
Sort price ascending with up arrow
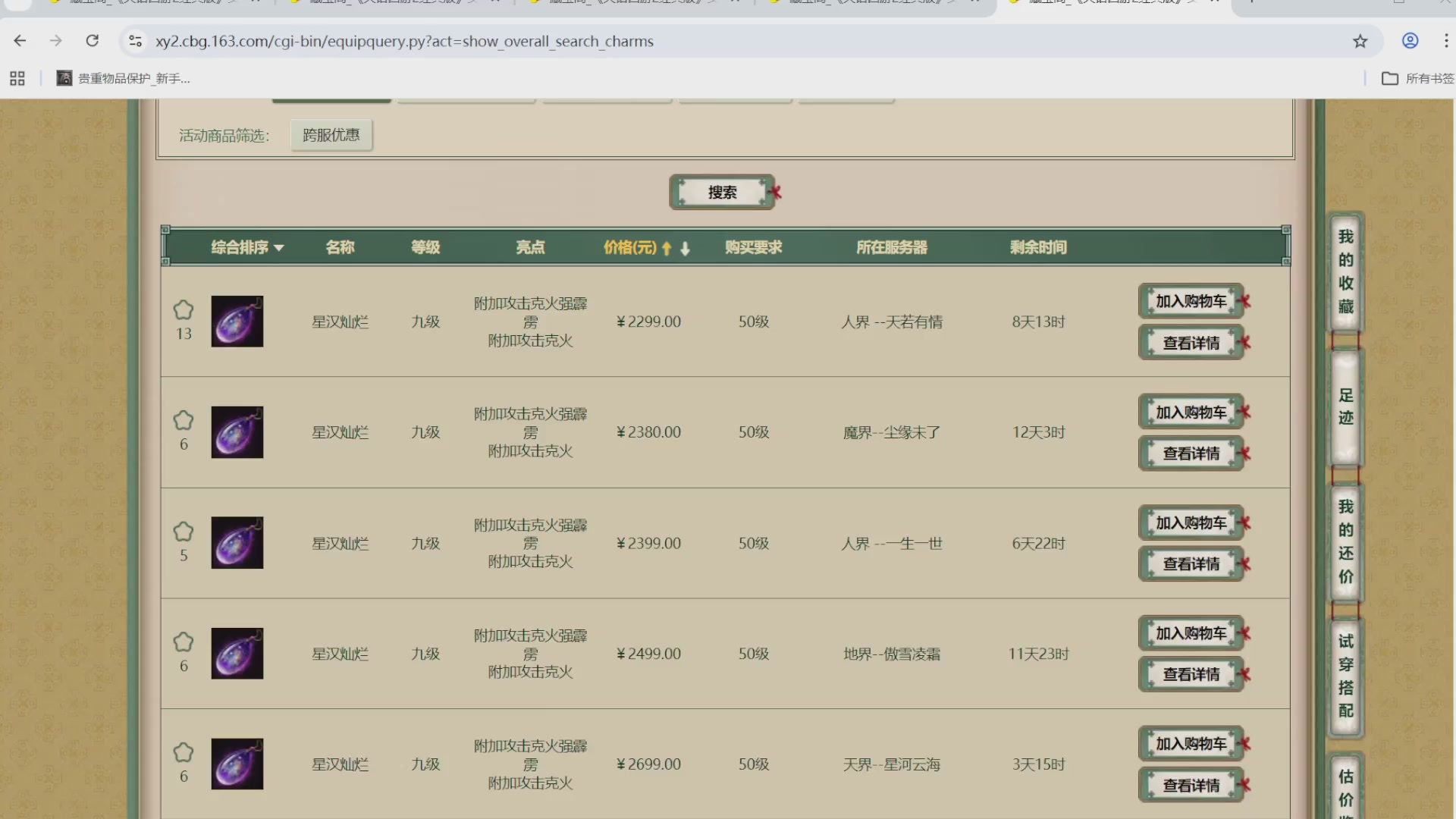tap(667, 248)
